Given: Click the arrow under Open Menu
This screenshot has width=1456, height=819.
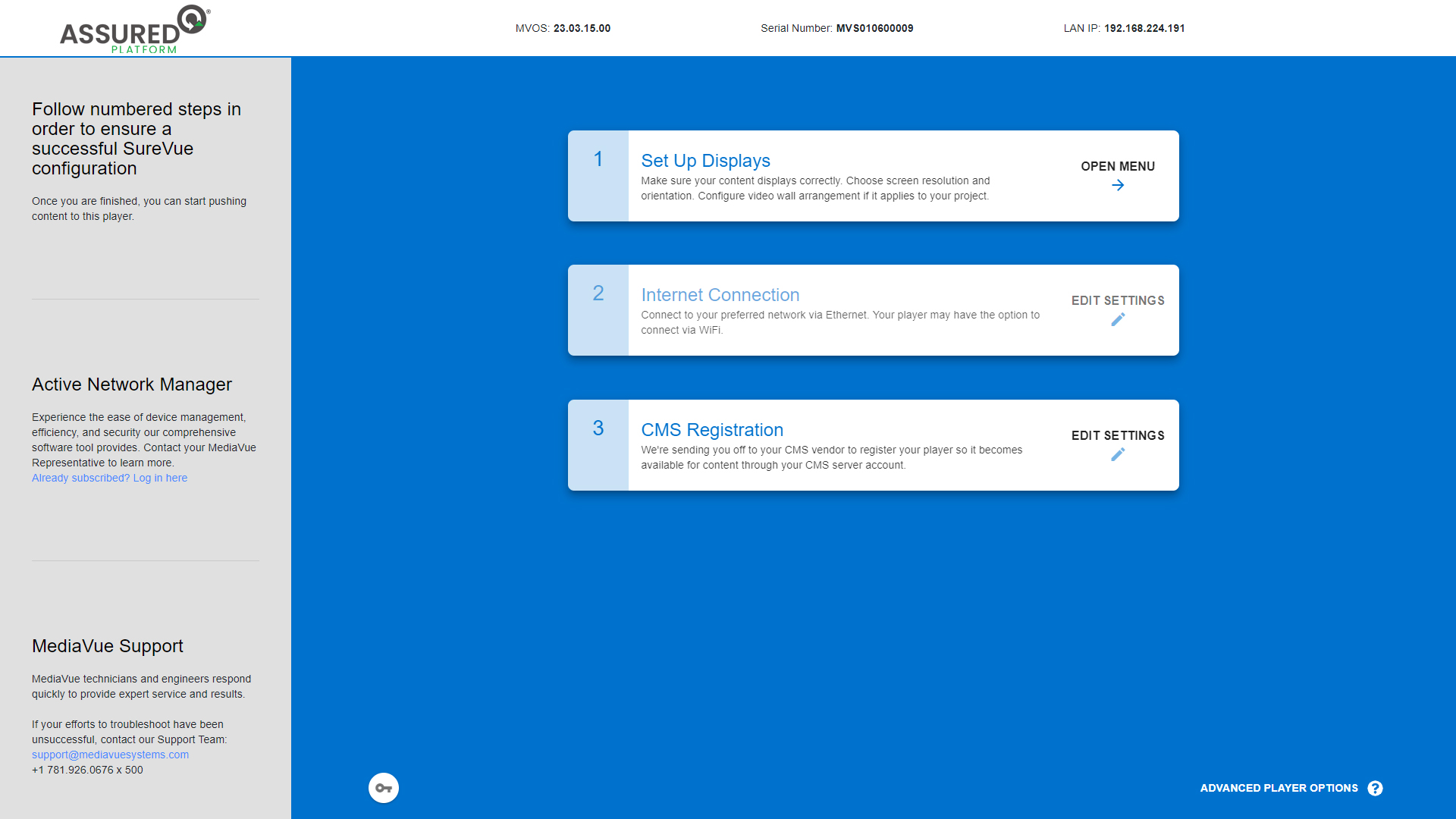Looking at the screenshot, I should [x=1118, y=185].
